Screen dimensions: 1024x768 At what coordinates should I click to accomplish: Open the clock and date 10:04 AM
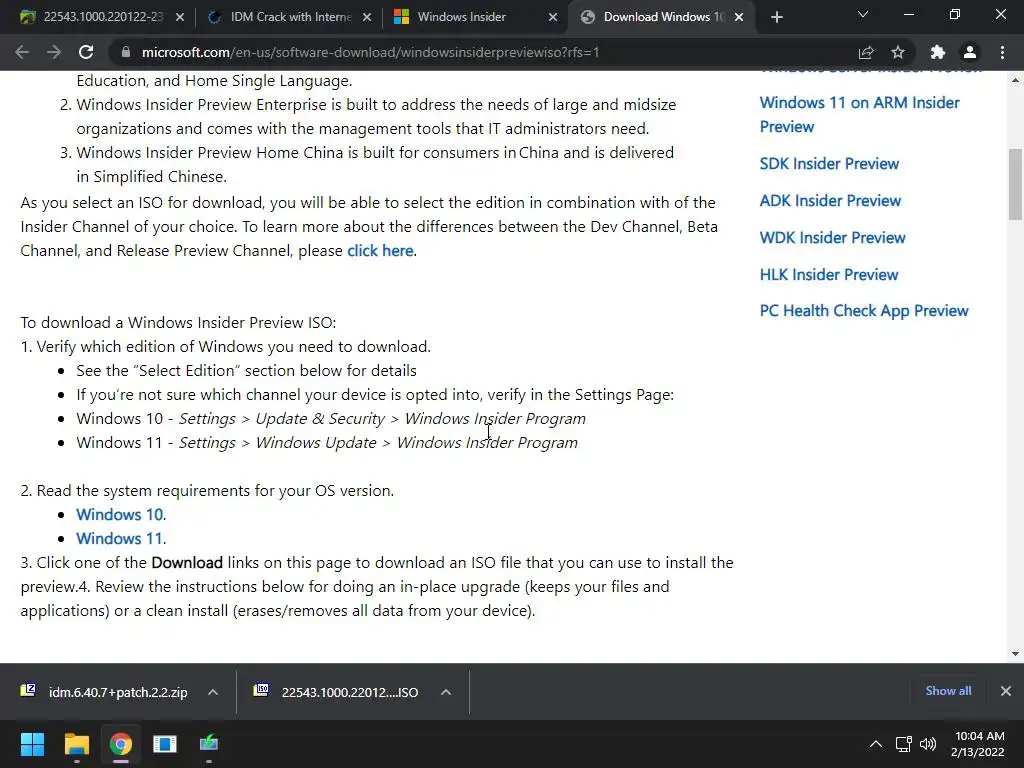click(978, 744)
